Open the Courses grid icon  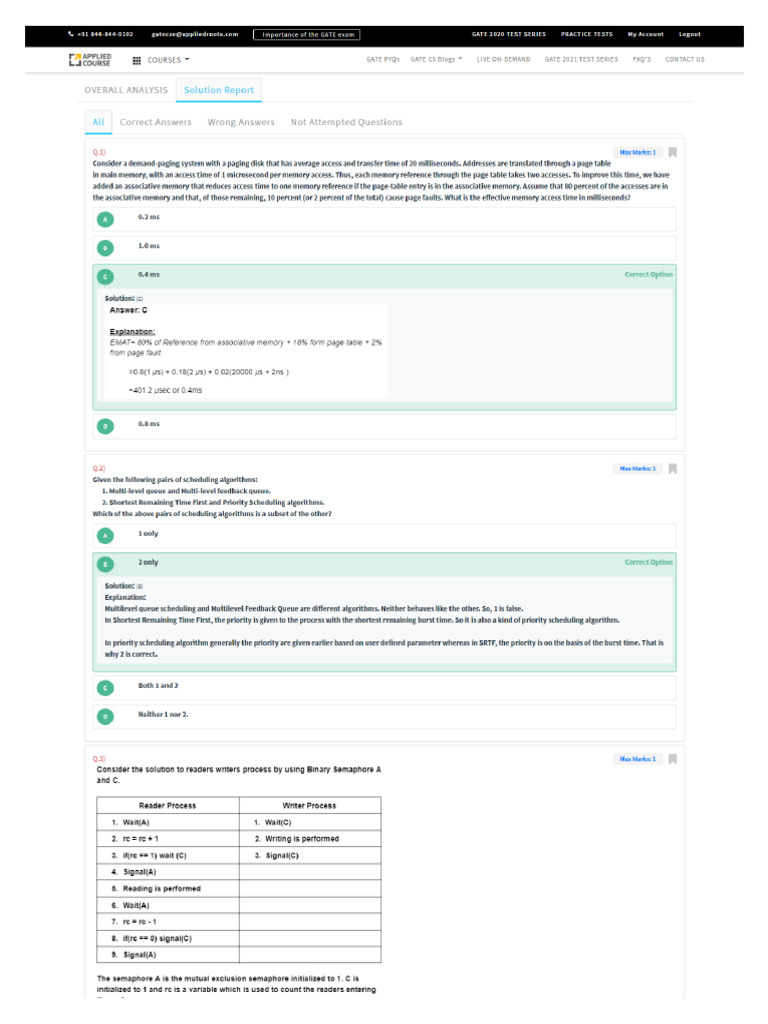pyautogui.click(x=136, y=60)
